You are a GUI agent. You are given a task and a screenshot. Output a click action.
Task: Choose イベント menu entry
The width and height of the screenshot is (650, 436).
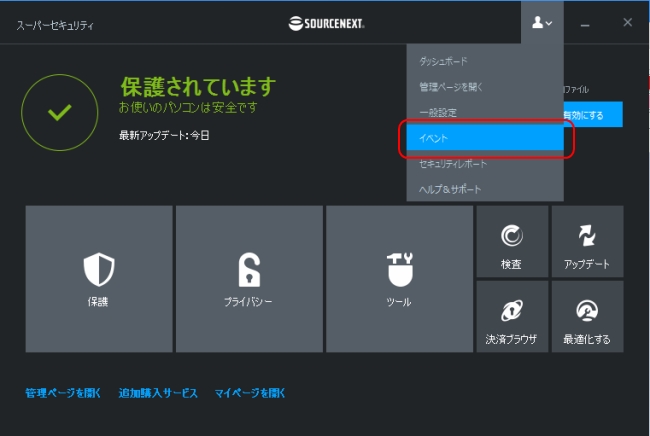click(x=485, y=138)
